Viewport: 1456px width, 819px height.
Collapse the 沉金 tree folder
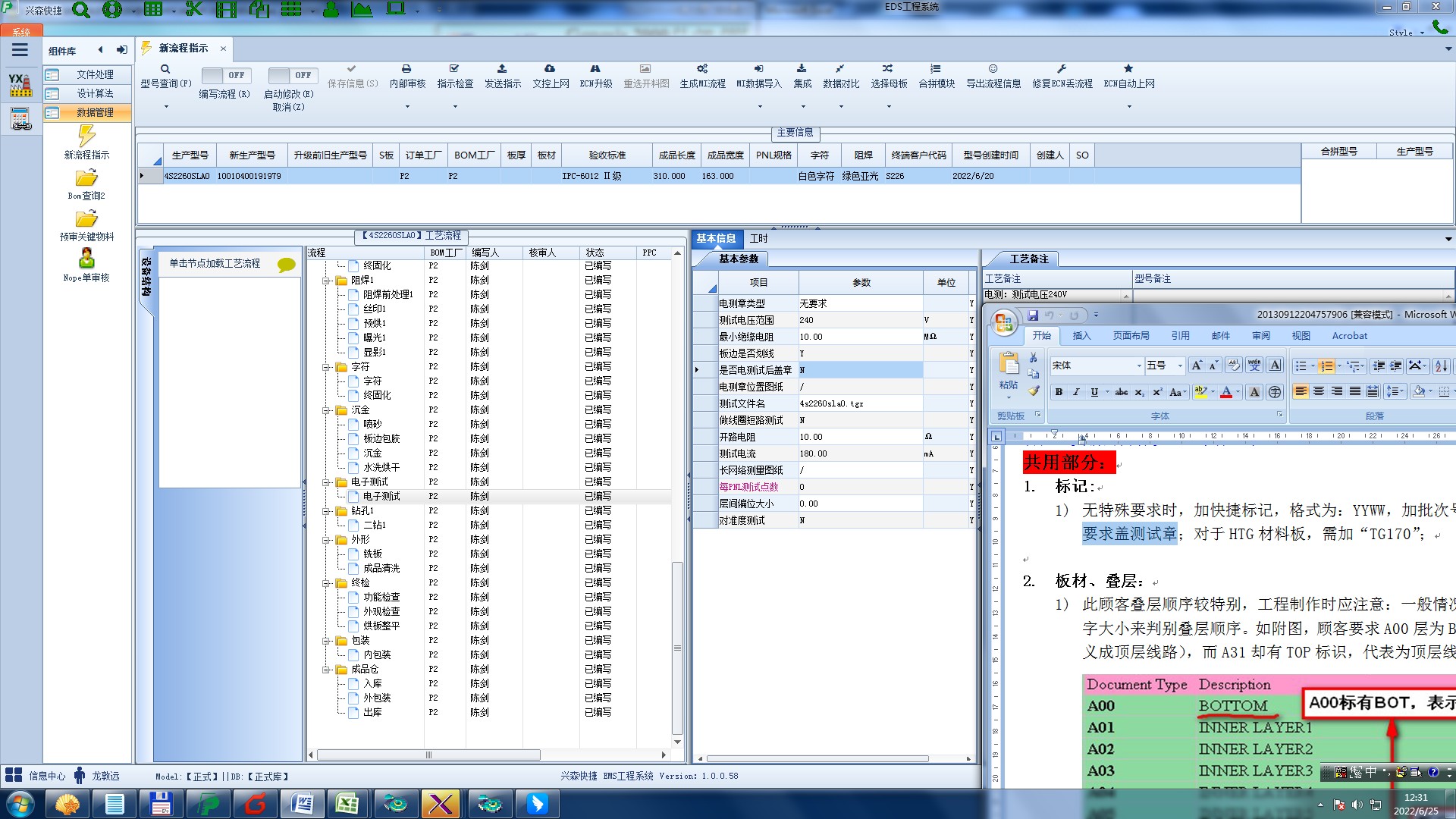(327, 410)
